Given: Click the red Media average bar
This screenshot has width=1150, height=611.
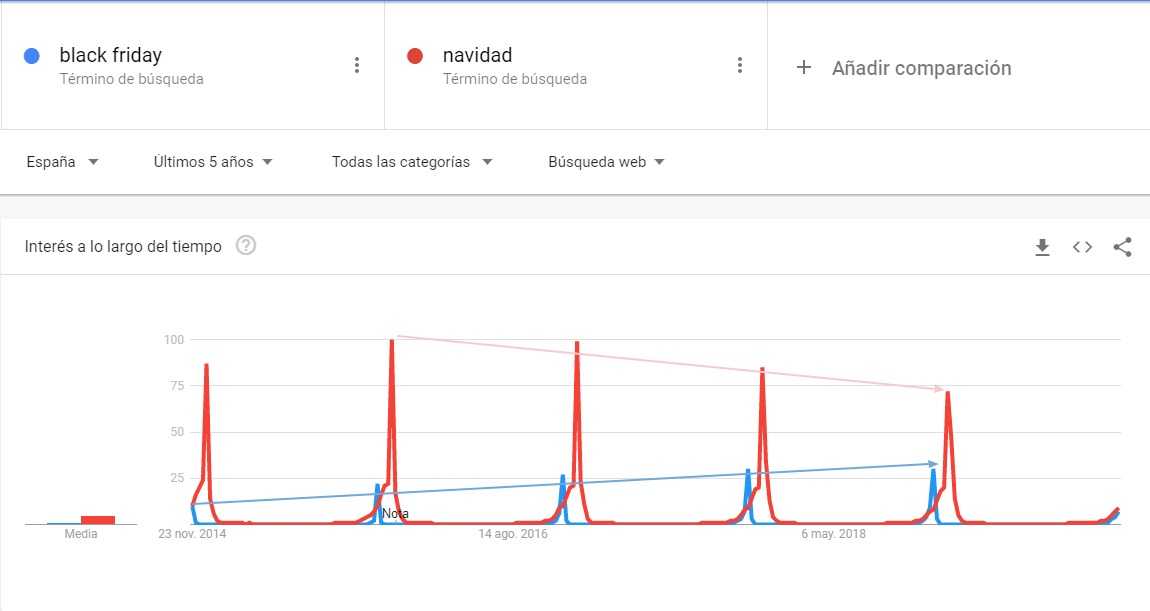Looking at the screenshot, I should pos(98,520).
